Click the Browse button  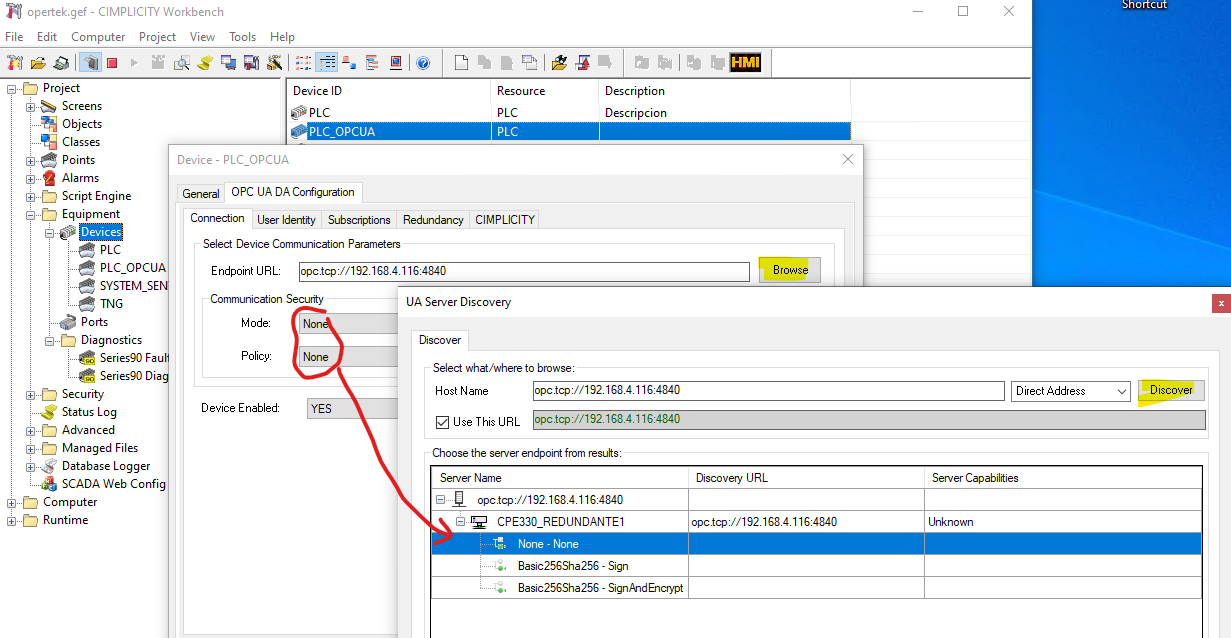[790, 270]
